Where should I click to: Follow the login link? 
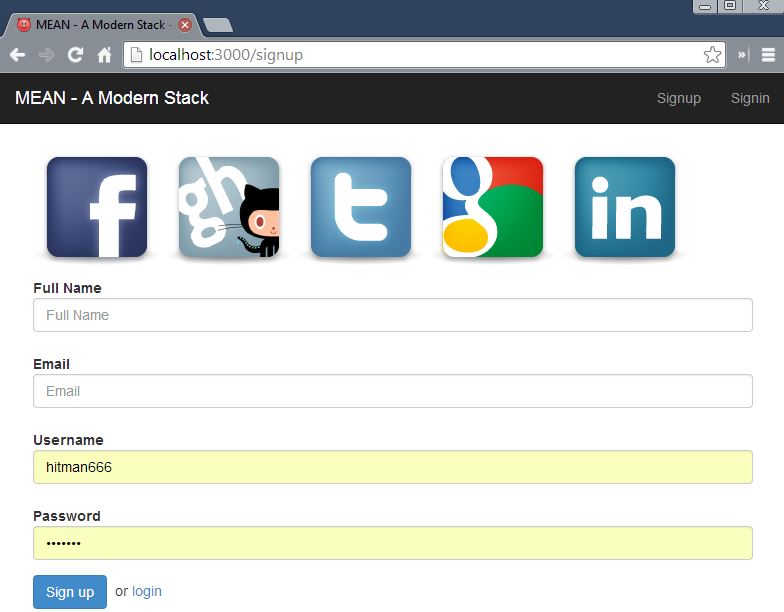[146, 592]
